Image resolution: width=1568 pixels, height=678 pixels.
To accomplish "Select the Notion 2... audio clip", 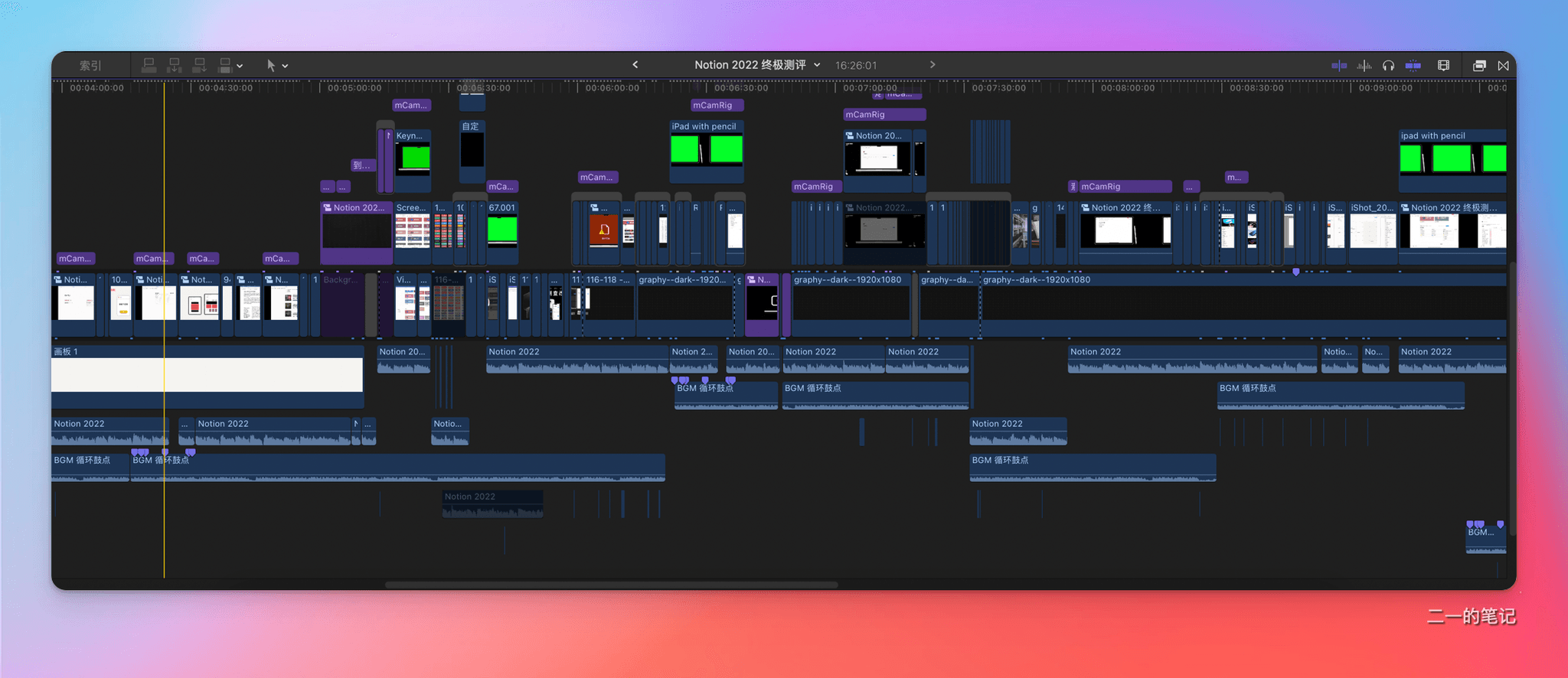I will pos(694,359).
